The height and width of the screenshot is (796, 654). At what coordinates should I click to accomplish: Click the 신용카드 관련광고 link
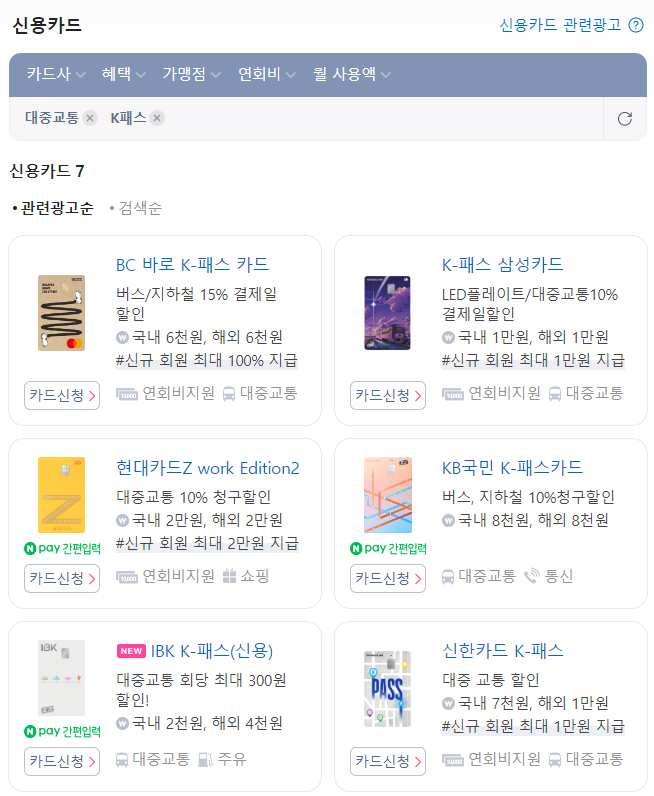[560, 25]
